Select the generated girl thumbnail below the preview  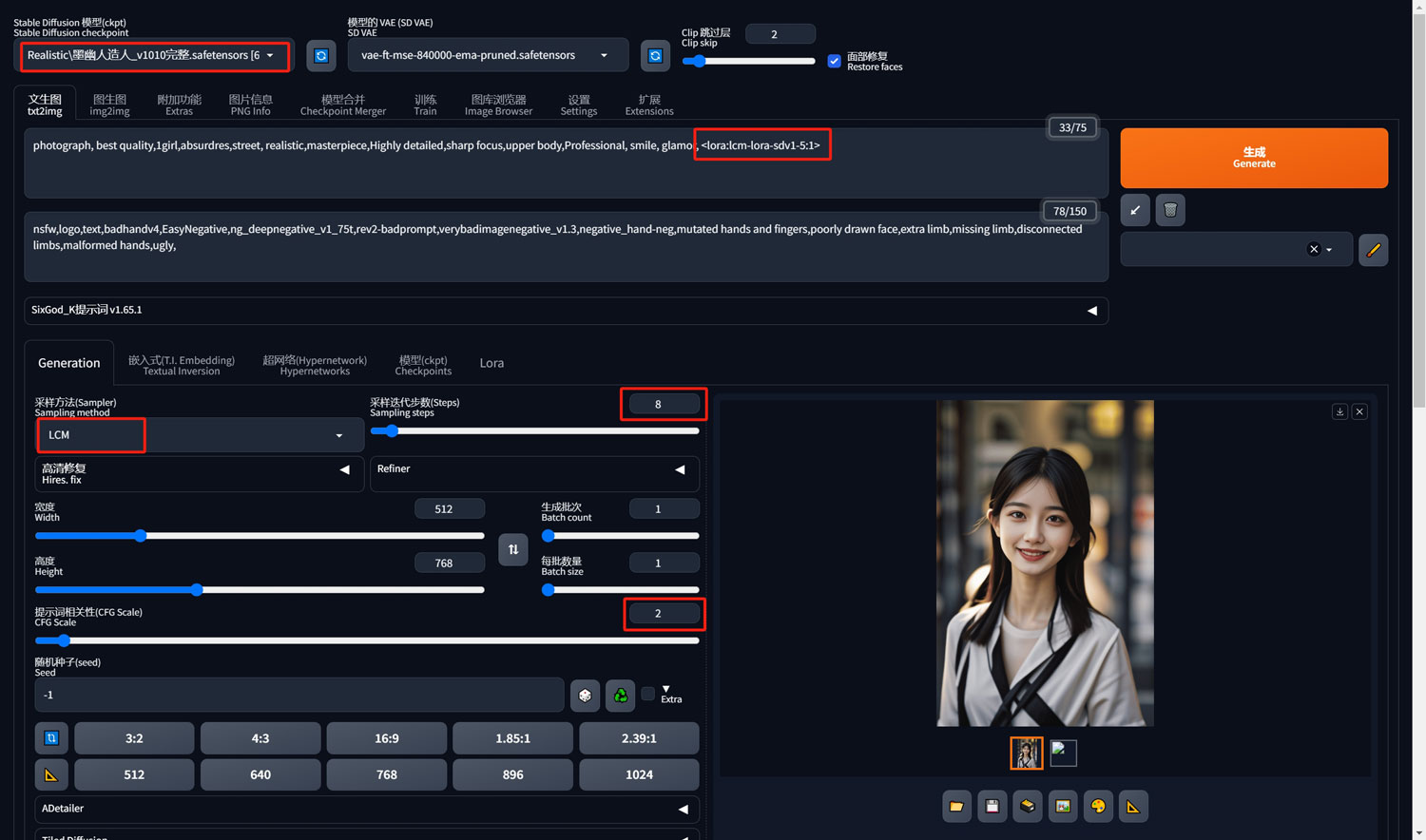[x=1026, y=753]
